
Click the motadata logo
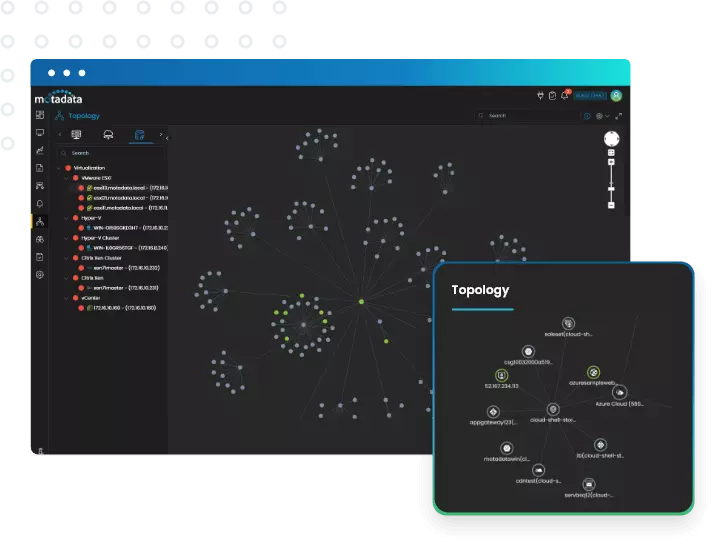tap(59, 98)
